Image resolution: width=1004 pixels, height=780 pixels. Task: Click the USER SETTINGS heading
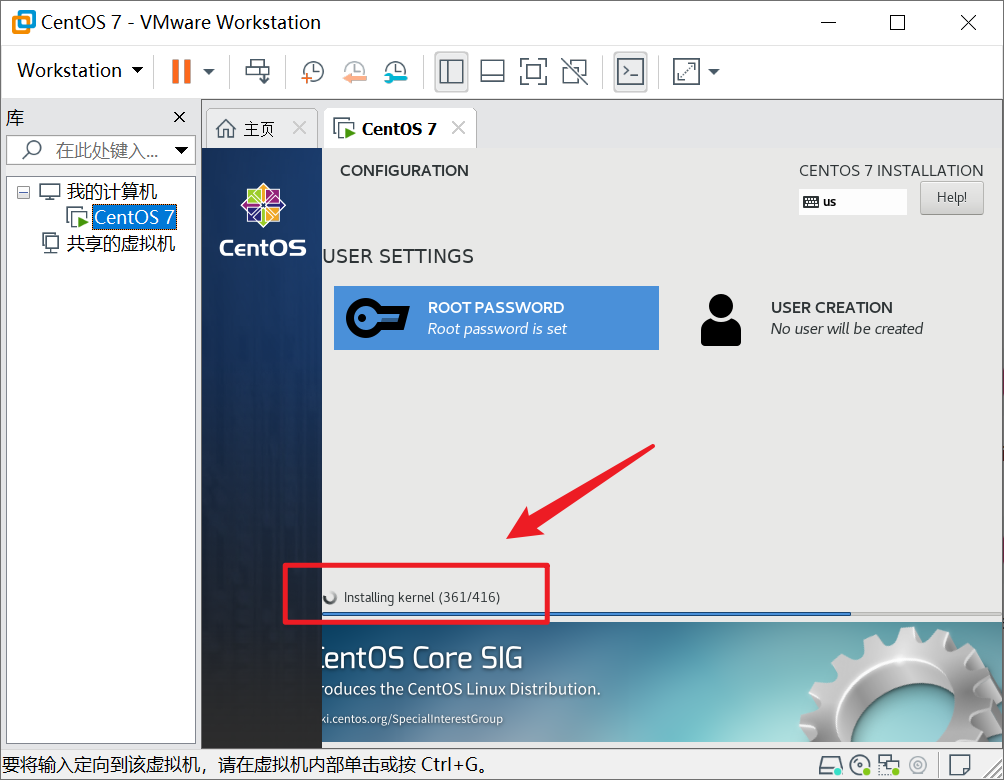[398, 256]
